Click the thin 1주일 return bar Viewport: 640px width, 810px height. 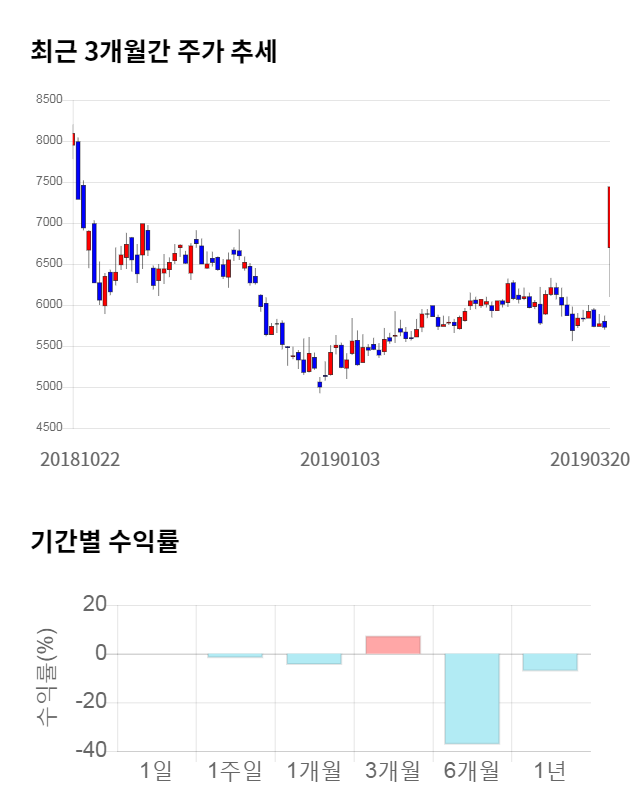tap(235, 656)
